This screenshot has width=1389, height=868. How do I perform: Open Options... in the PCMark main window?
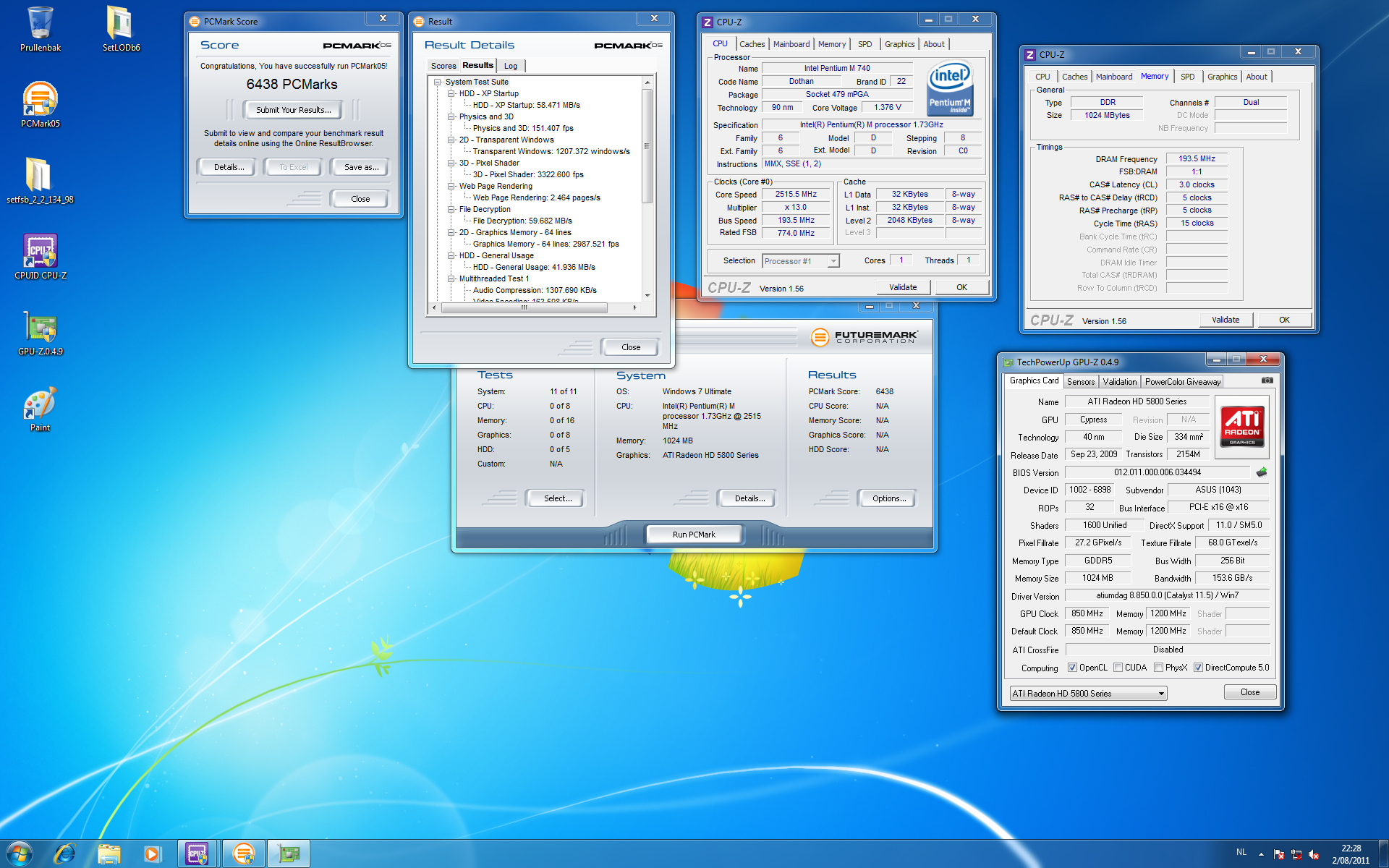point(888,498)
